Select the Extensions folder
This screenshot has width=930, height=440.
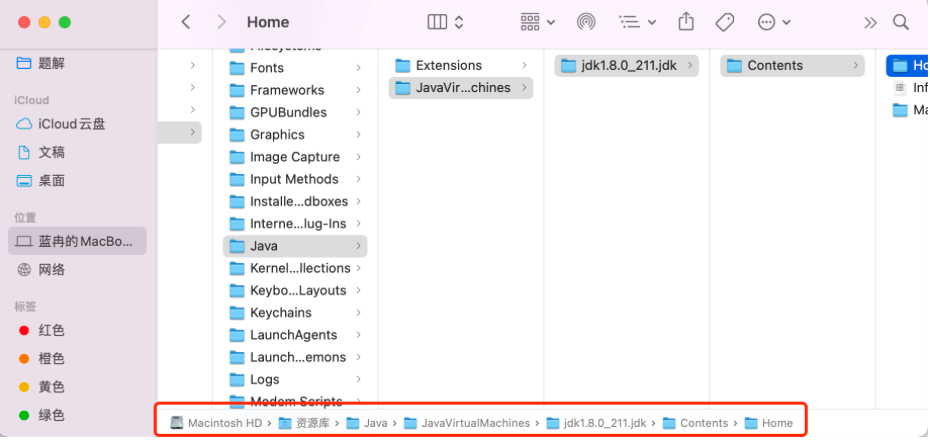pyautogui.click(x=461, y=66)
